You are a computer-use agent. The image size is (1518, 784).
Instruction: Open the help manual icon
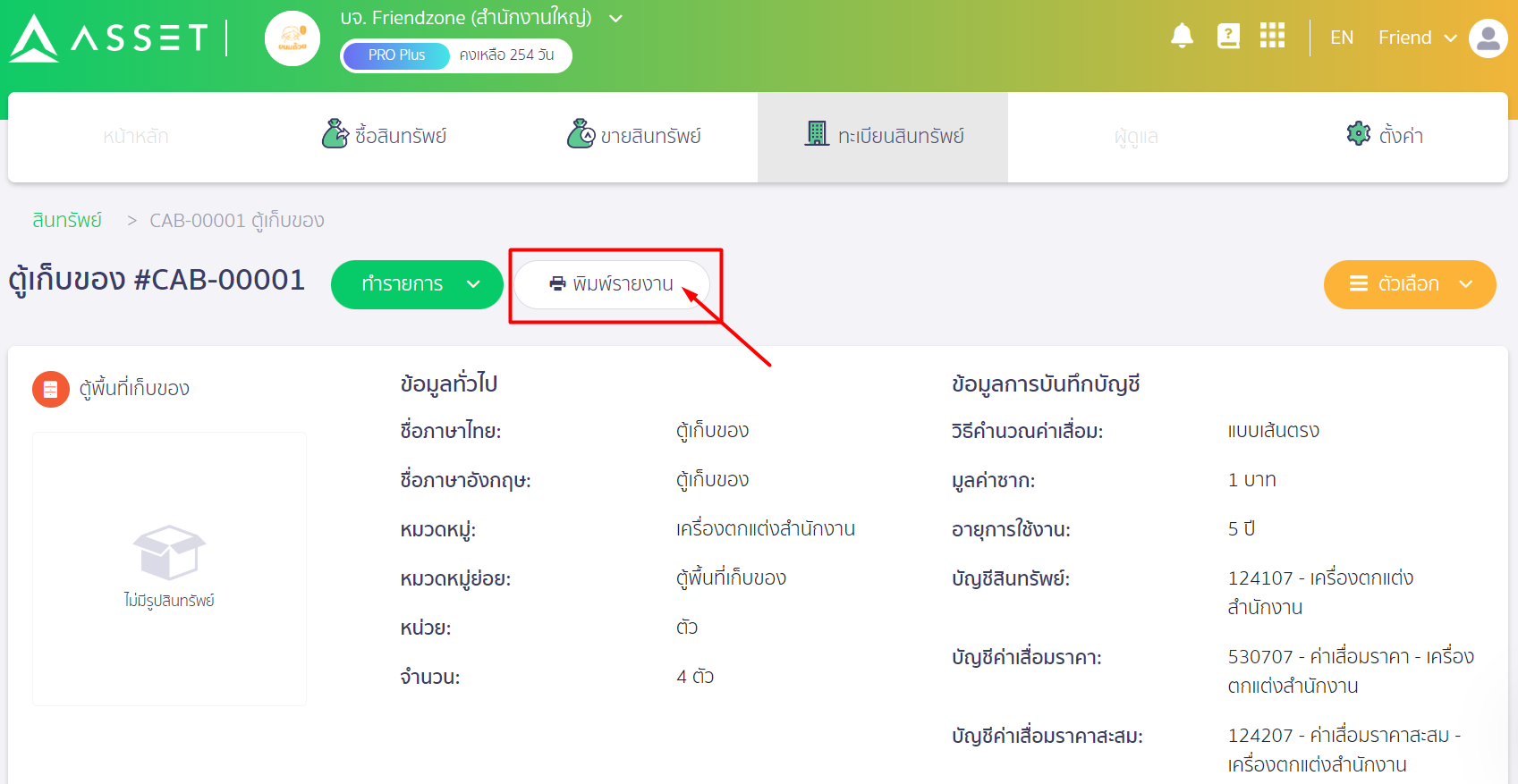(x=1228, y=36)
